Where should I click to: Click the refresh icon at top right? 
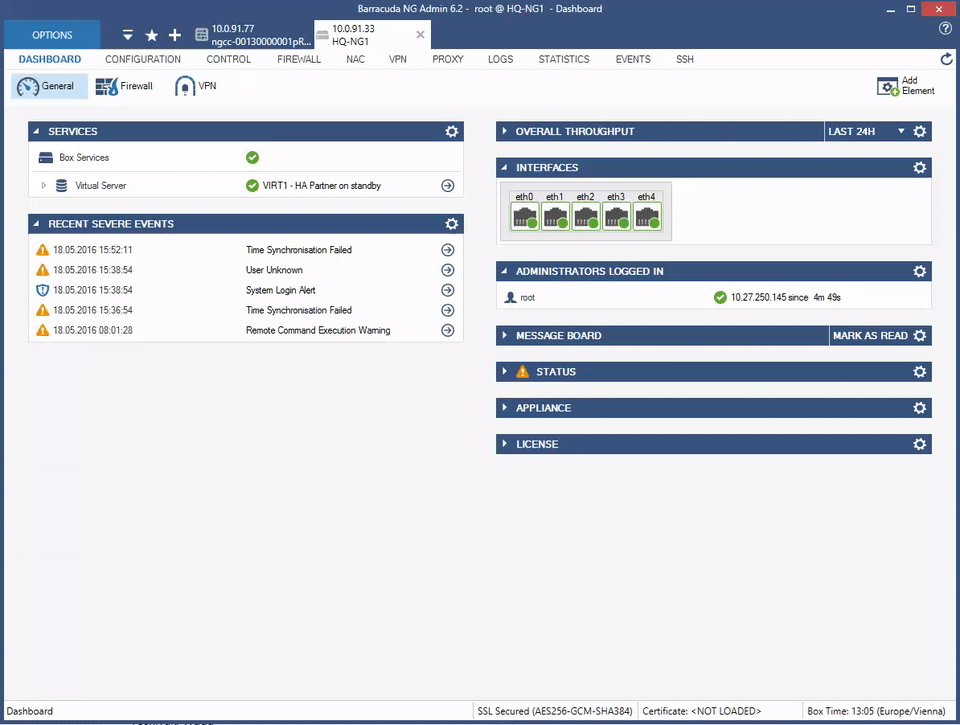pyautogui.click(x=946, y=59)
